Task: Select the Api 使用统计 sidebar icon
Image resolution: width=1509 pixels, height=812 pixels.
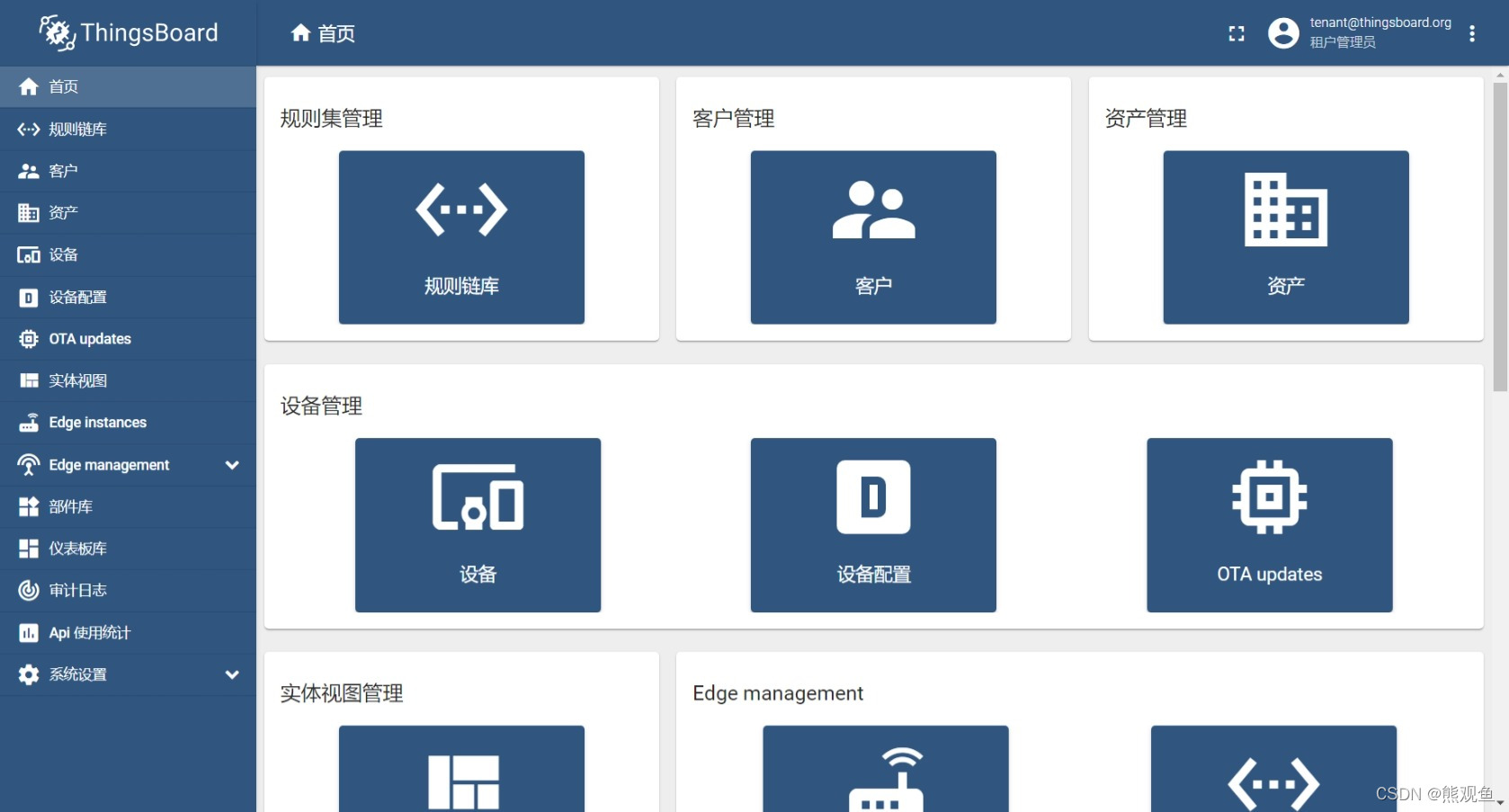Action: [x=28, y=632]
